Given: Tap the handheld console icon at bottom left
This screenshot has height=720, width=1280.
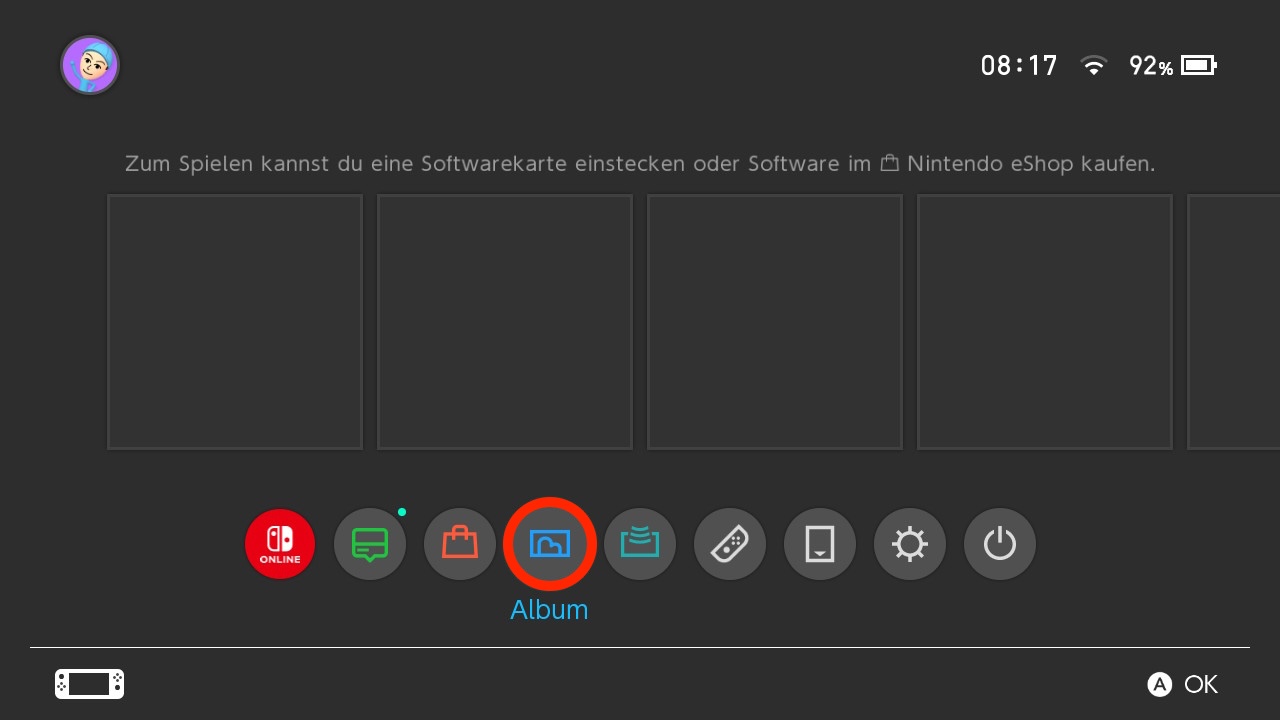Looking at the screenshot, I should [89, 684].
